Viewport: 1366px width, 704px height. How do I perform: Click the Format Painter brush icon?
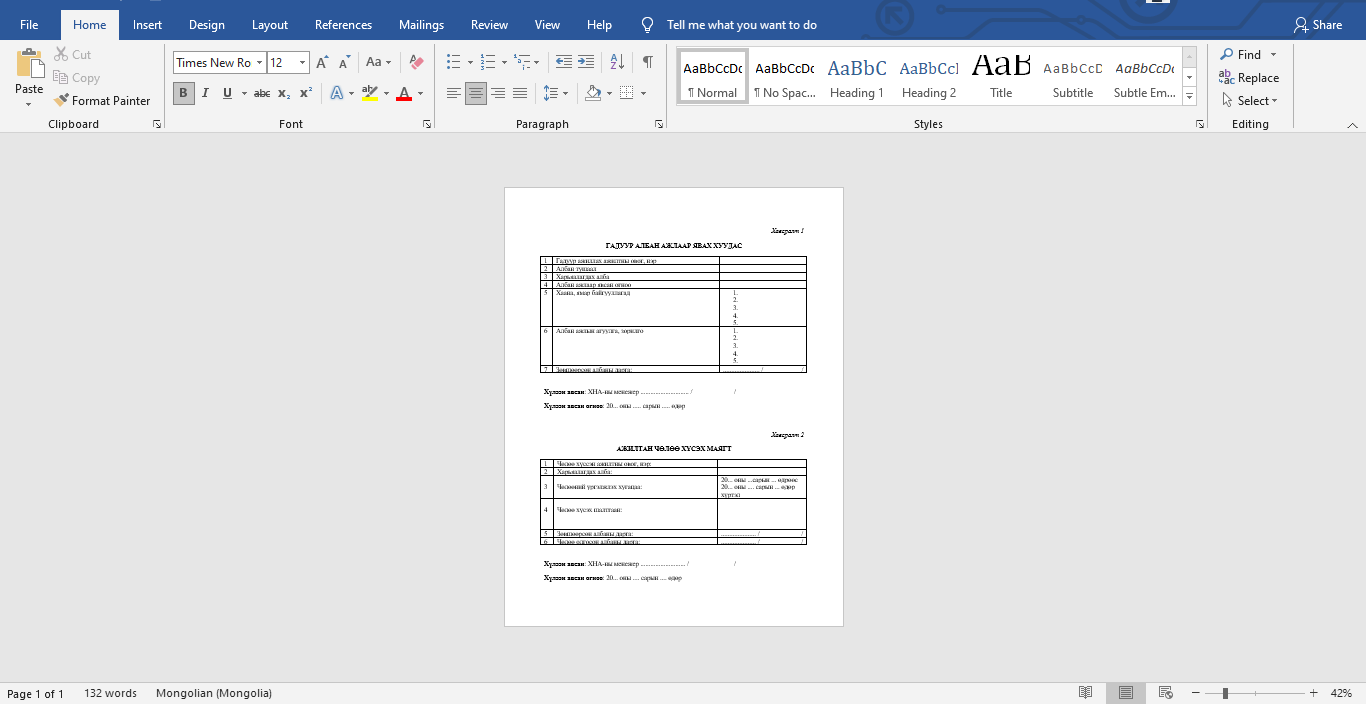pos(63,101)
